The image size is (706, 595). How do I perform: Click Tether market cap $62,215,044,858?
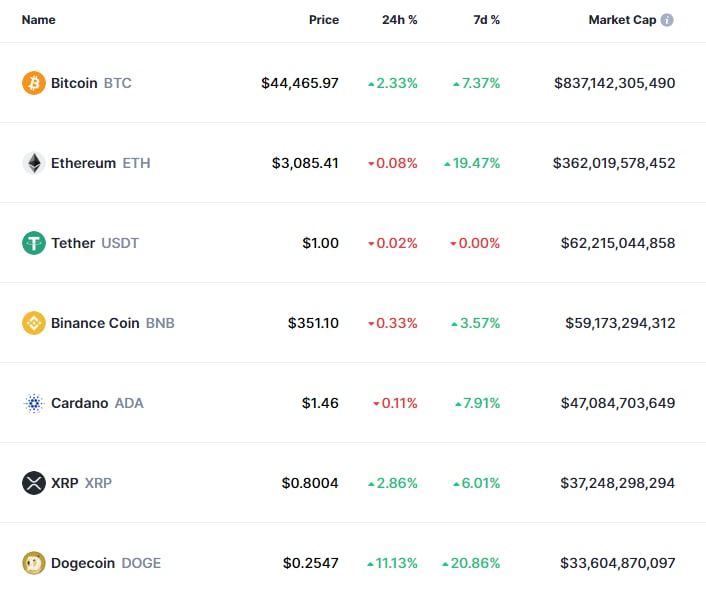tap(618, 243)
